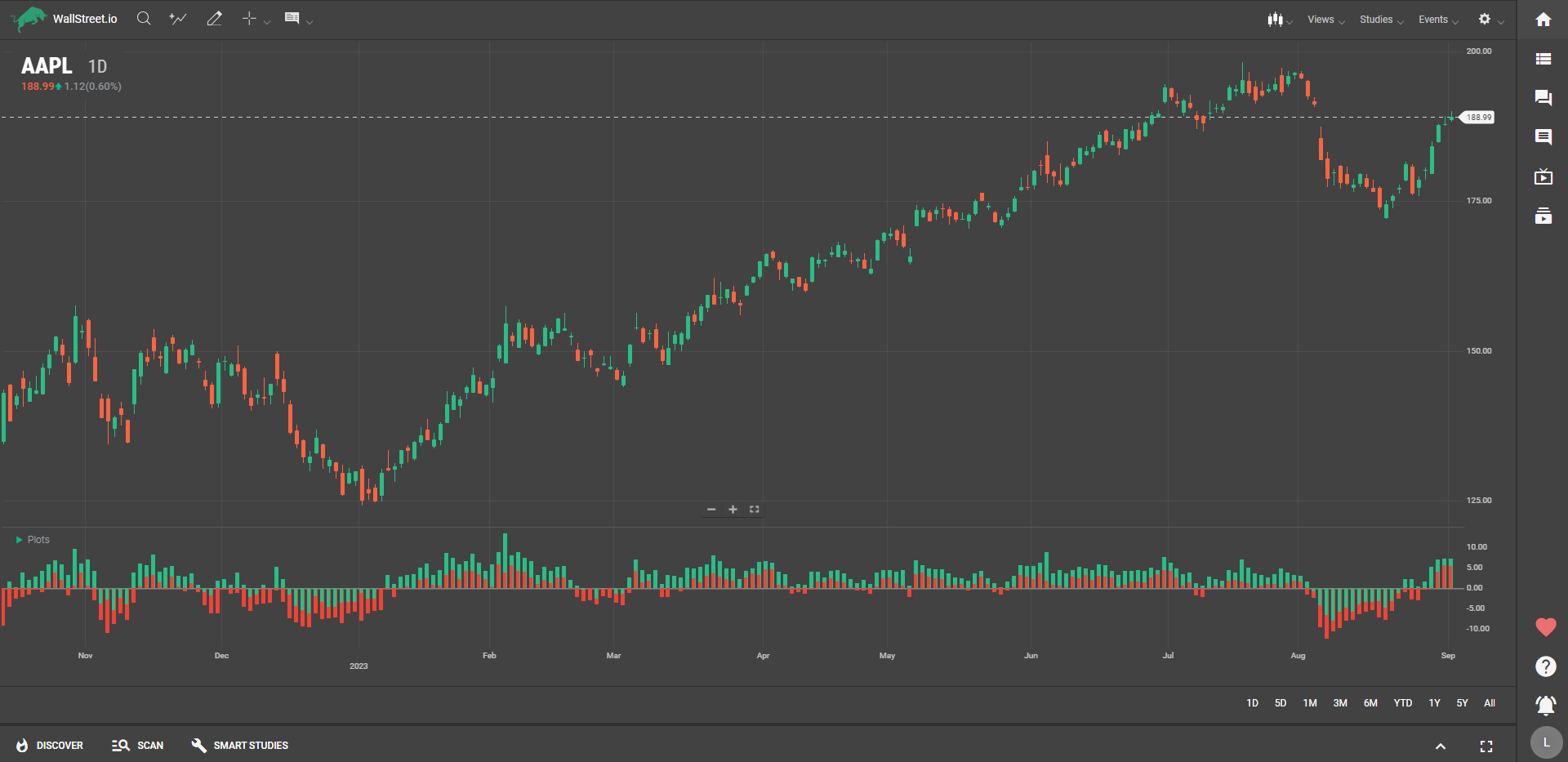Select the 5Y range
The image size is (1568, 762).
click(1462, 703)
